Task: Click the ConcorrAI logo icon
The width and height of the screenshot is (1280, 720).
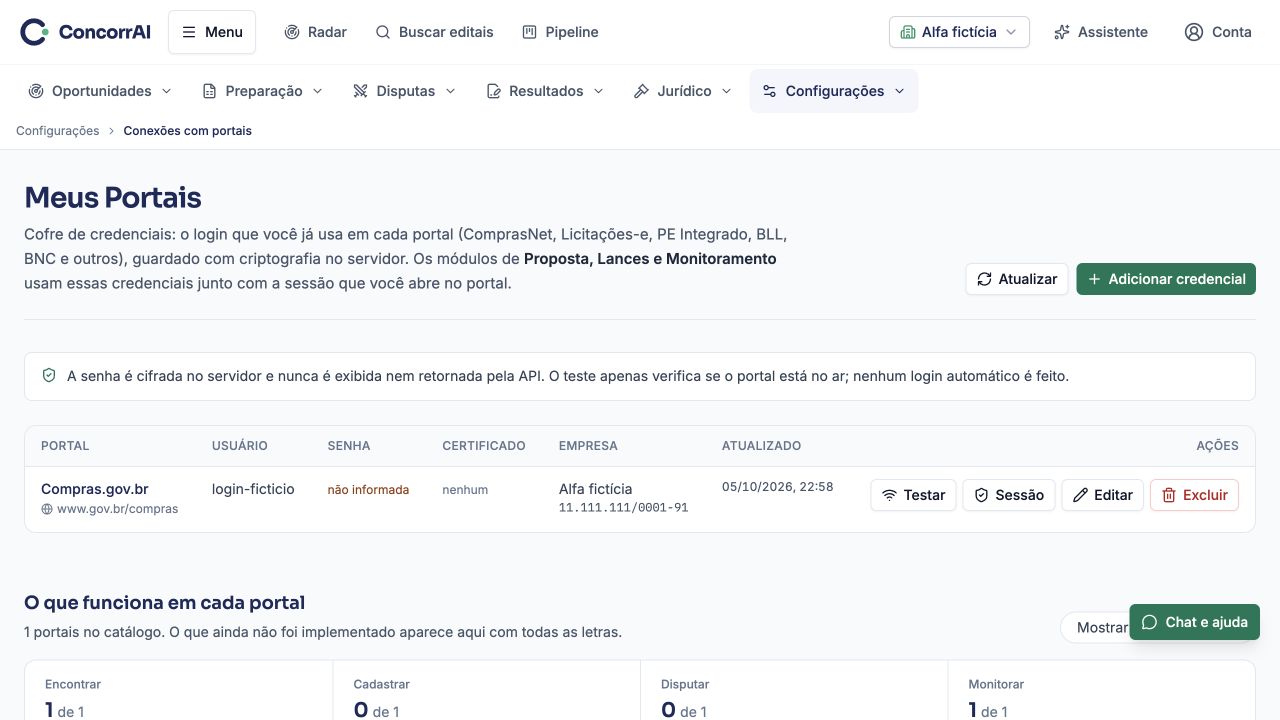Action: click(x=34, y=32)
